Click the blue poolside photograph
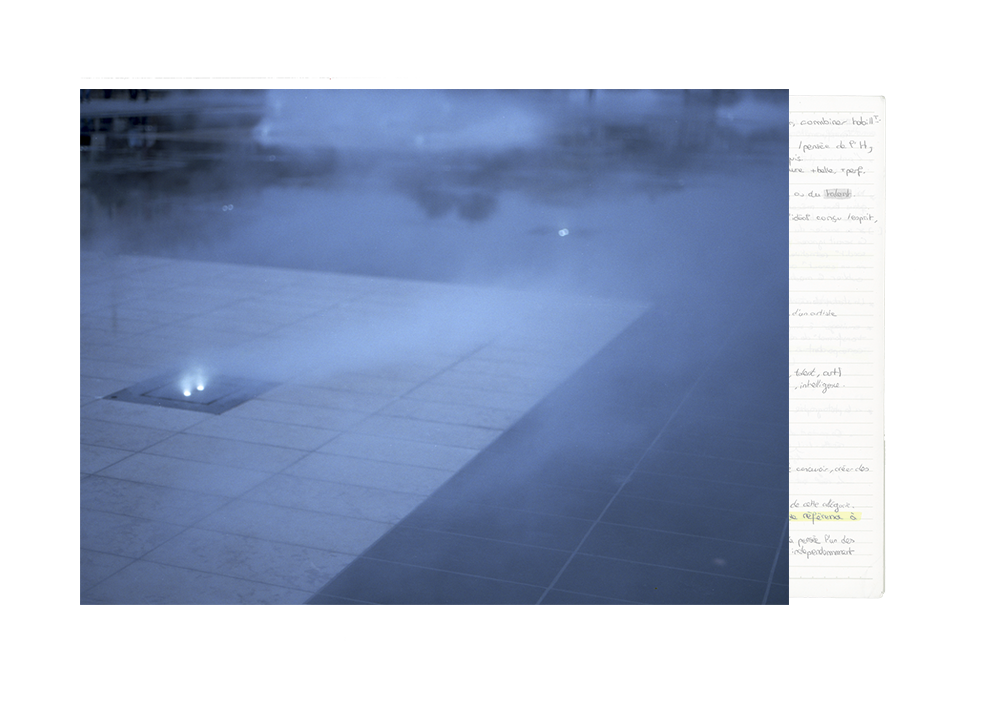This screenshot has width=1000, height=707. tap(434, 347)
